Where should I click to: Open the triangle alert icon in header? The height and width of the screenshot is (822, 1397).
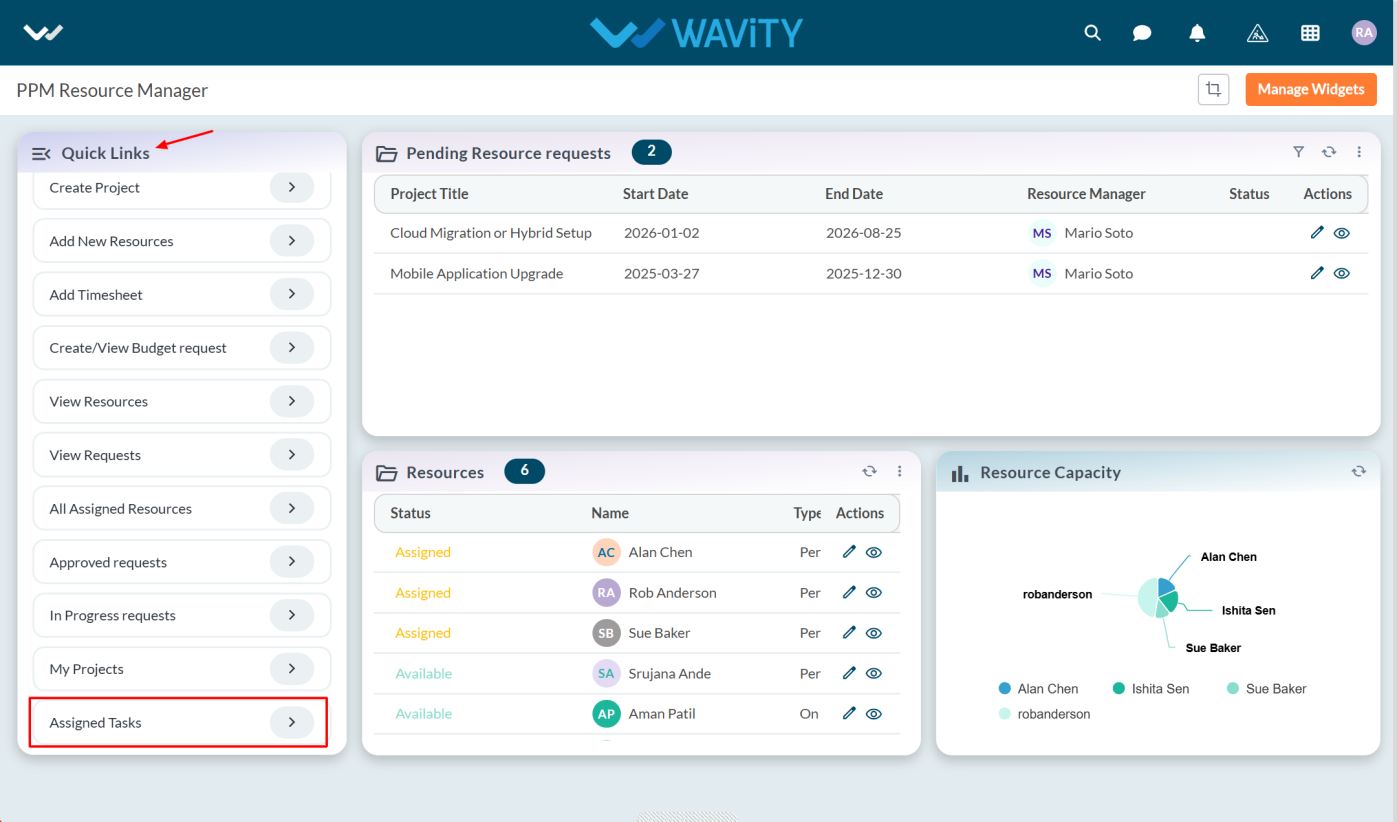[x=1258, y=33]
